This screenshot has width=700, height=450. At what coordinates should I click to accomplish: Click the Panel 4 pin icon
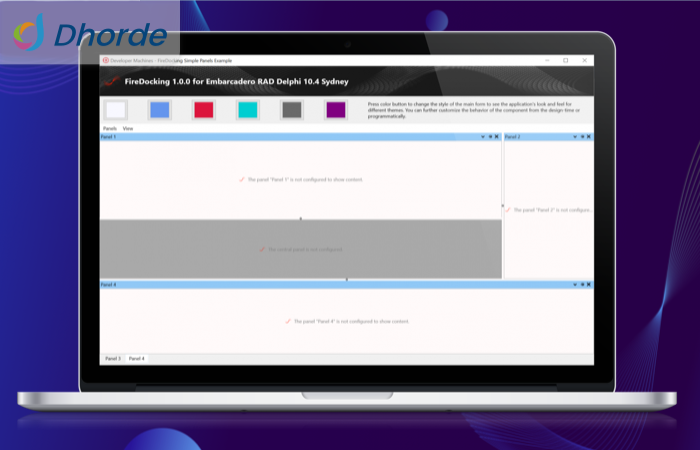(x=582, y=285)
